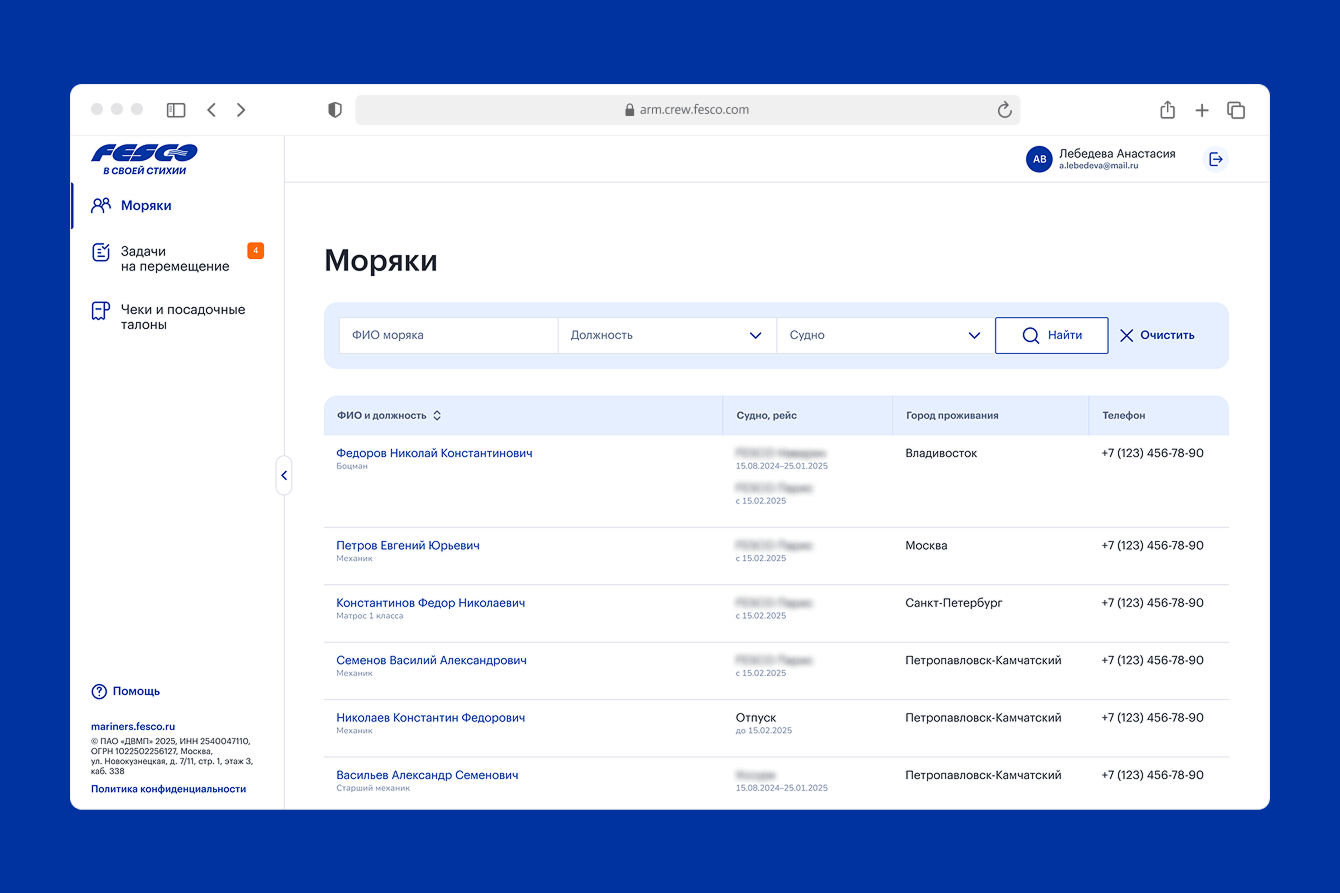1340x893 pixels.
Task: Go back using the browser back arrow
Action: point(211,110)
